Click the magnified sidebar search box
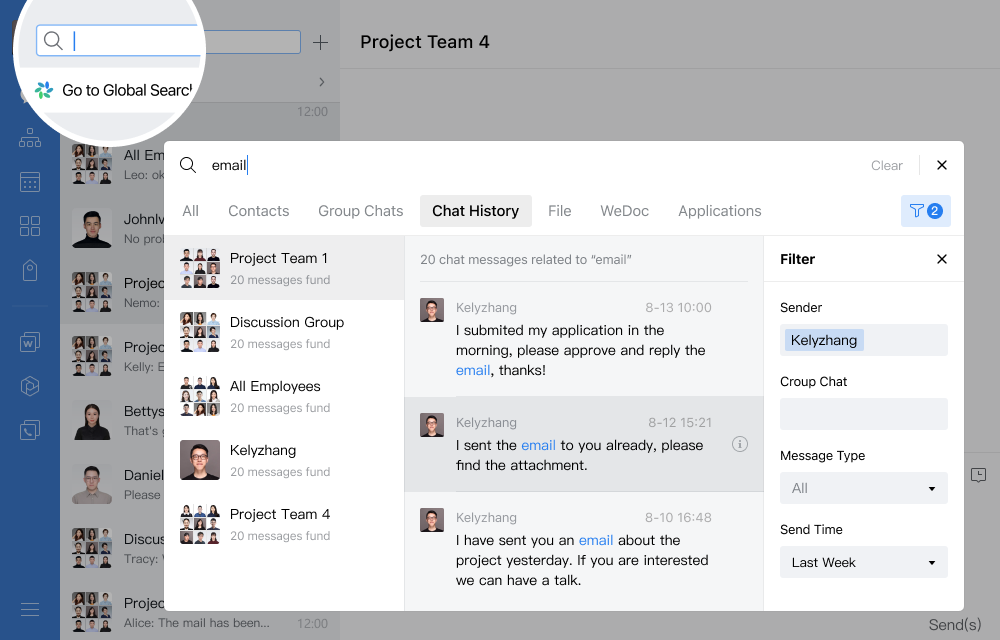1000x640 pixels. coord(121,41)
